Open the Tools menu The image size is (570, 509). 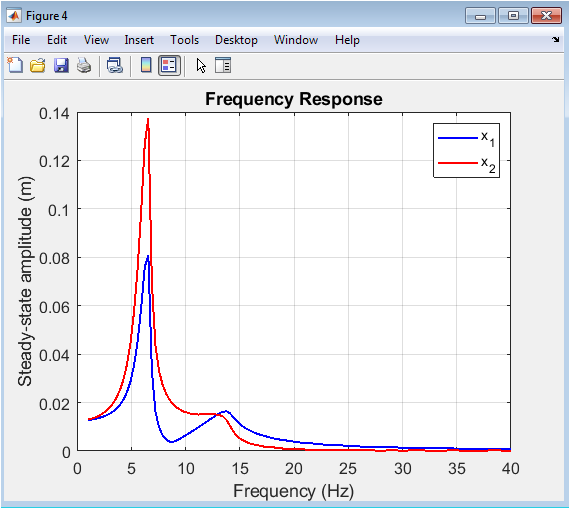(184, 40)
